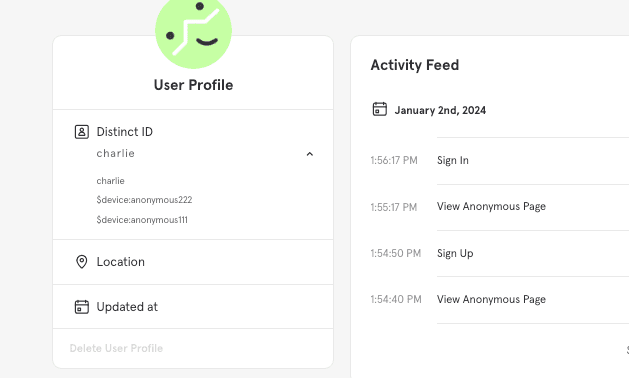Open the Sign In event
The height and width of the screenshot is (378, 629).
point(453,161)
